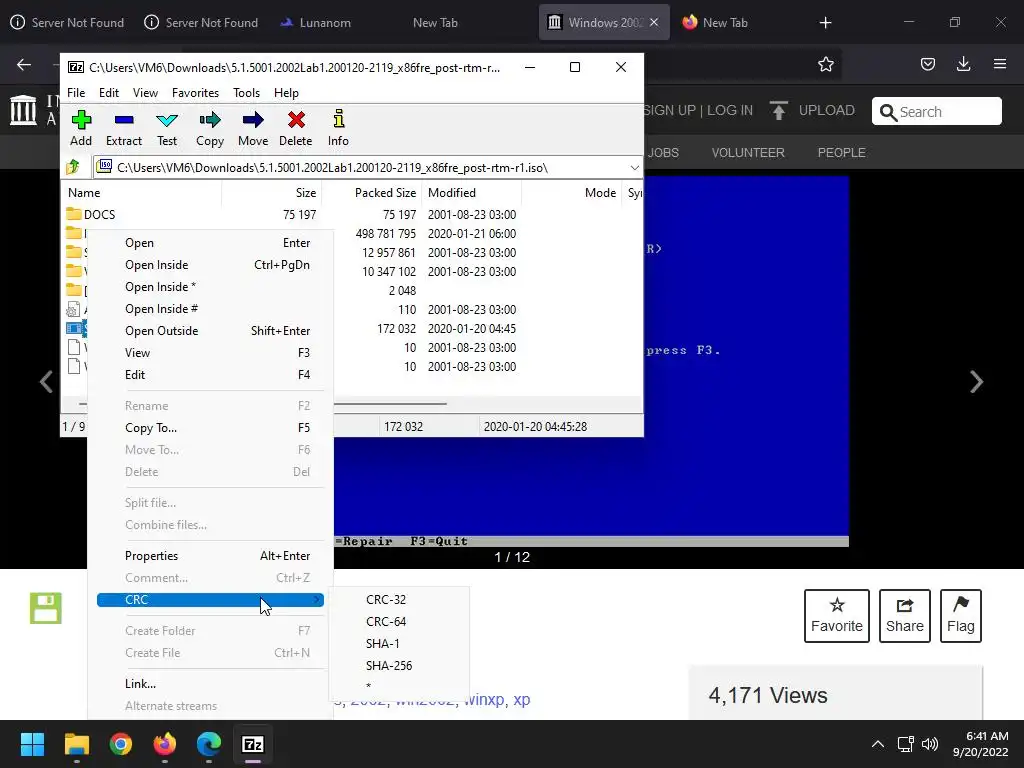The image size is (1024, 768).
Task: Choose Link... from context menu
Action: [x=210, y=684]
